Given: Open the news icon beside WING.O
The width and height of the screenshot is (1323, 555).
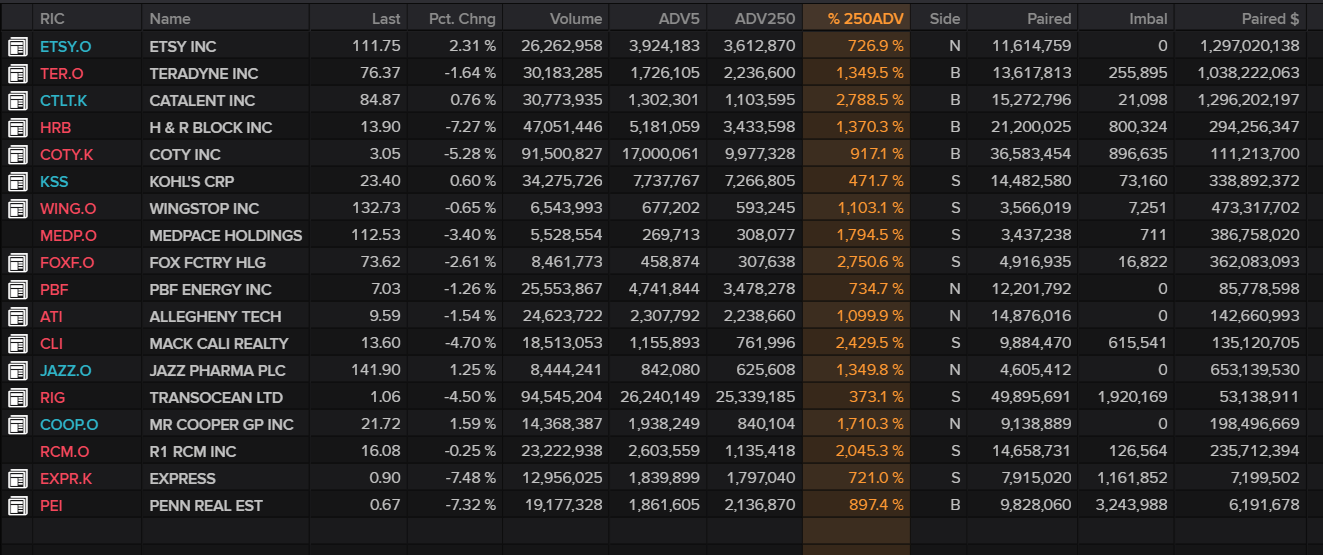Looking at the screenshot, I should click(17, 208).
